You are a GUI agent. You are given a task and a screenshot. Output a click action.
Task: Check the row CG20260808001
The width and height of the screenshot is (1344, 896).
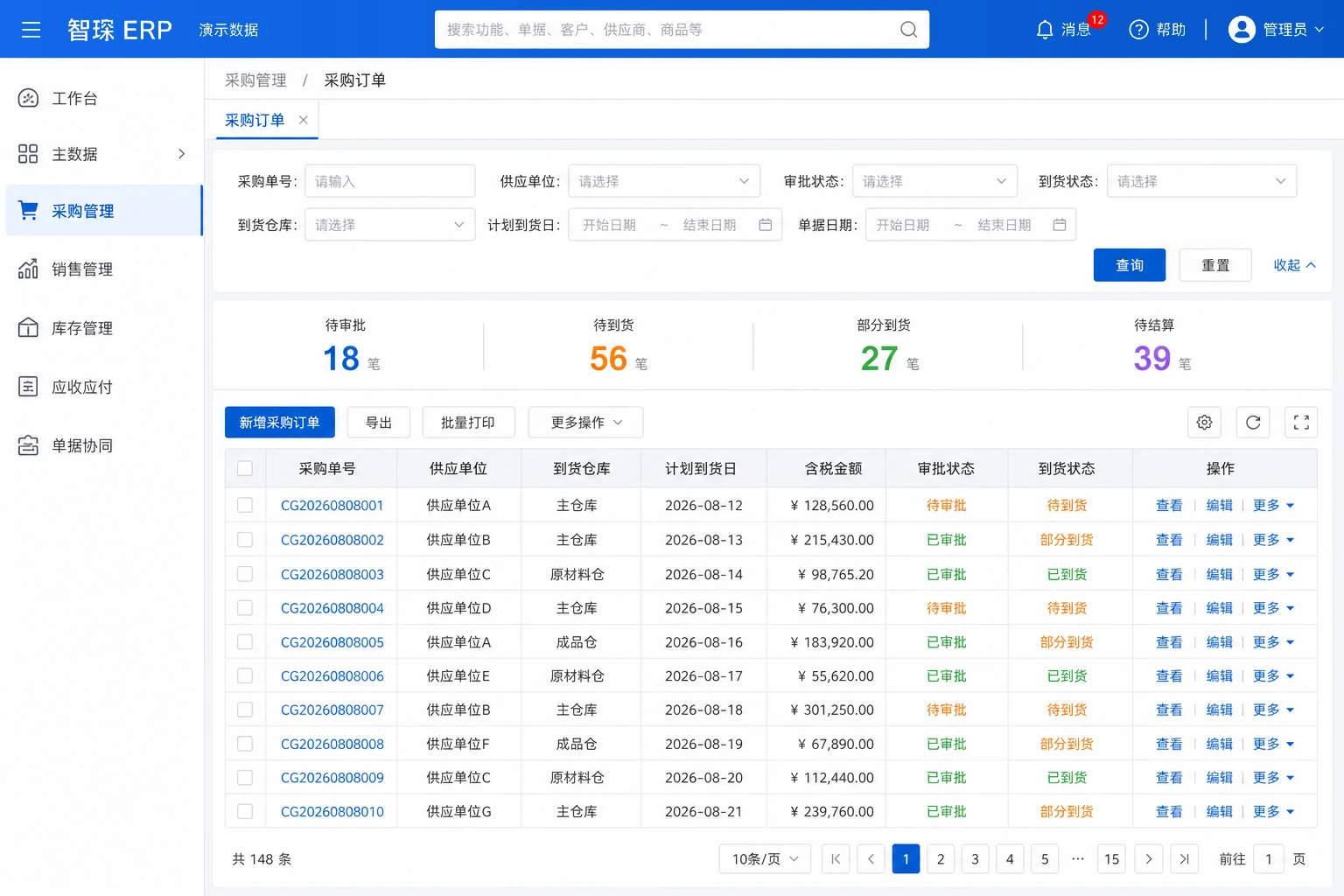(245, 505)
